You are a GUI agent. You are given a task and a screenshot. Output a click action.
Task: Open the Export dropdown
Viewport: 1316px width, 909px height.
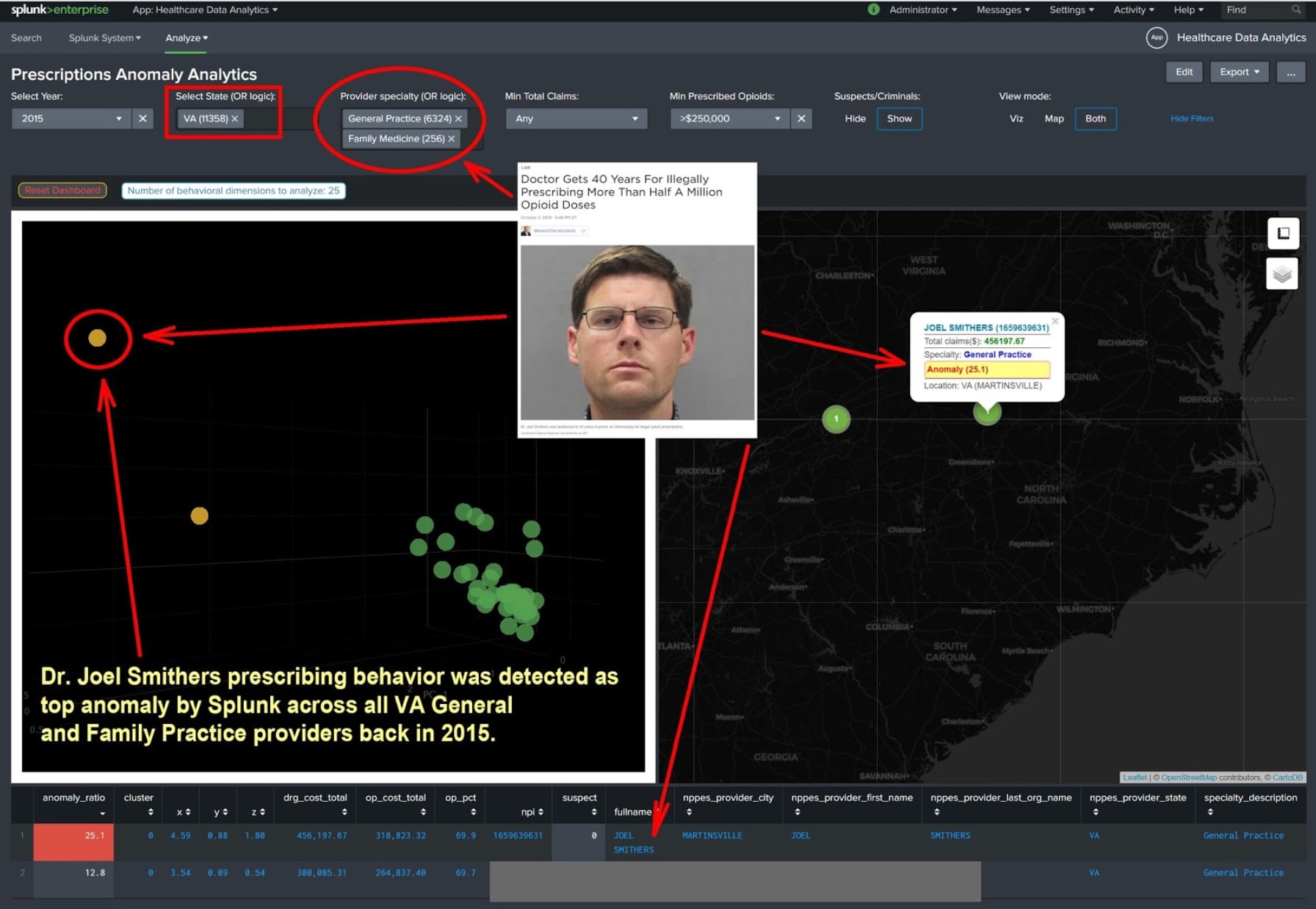point(1239,71)
